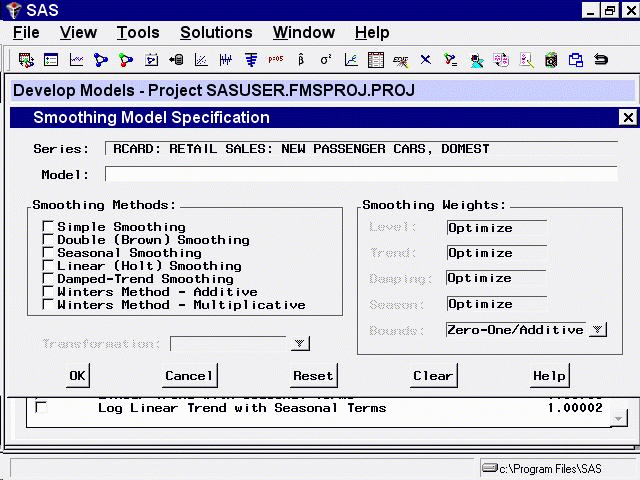Screen dimensions: 640x480
Task: Click the Zero-One/Additive bounds combo box
Action: tap(517, 329)
